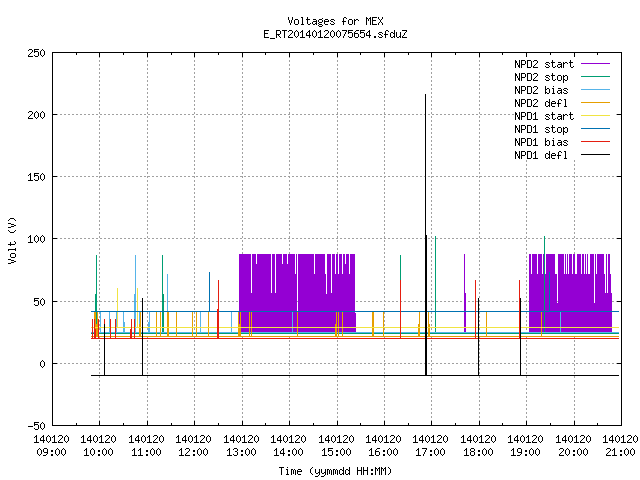Pick the 'NPD1 bias' legend text
Viewport: 640px width, 480px height.
point(541,142)
